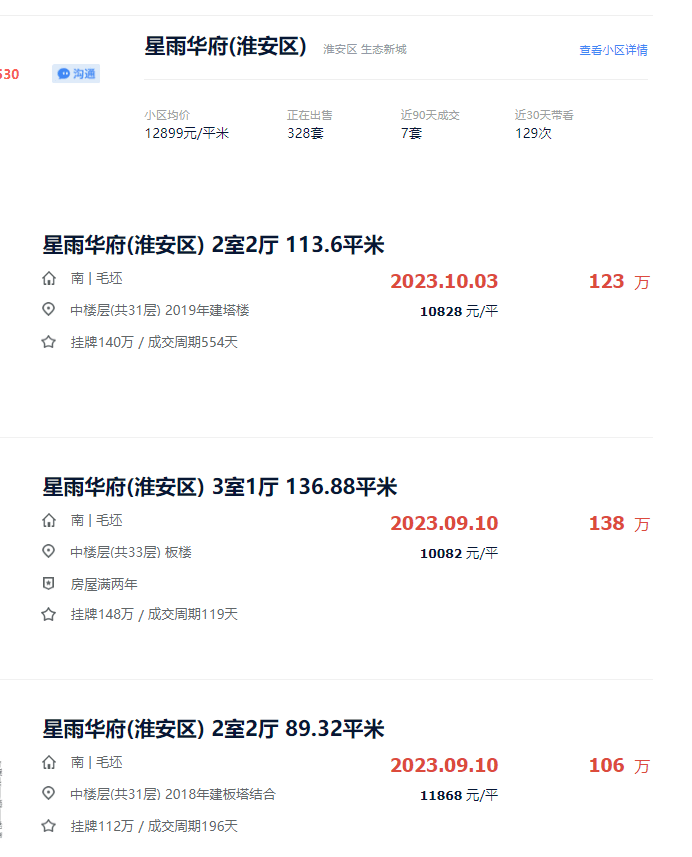This screenshot has width=692, height=857.
Task: Click the house icon in the 113.6平米 listing
Action: point(49,279)
